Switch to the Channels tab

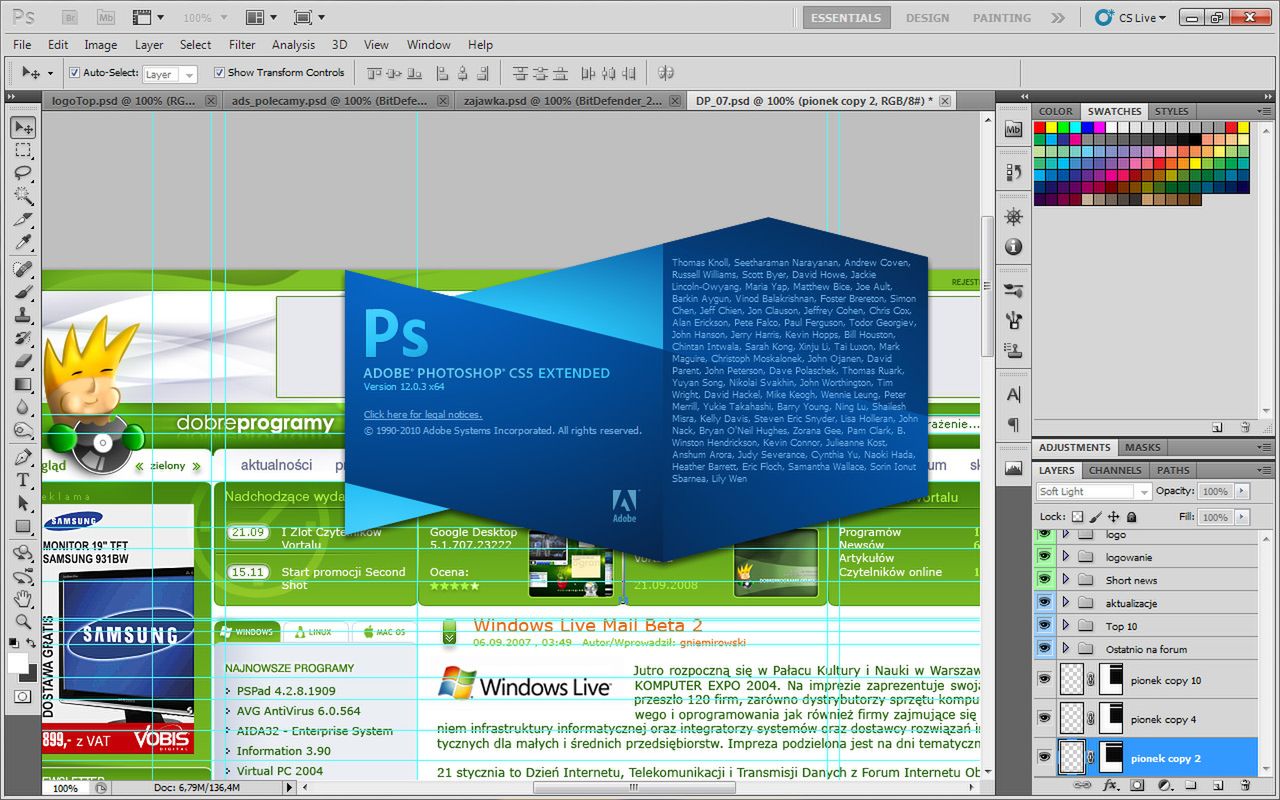pyautogui.click(x=1115, y=470)
